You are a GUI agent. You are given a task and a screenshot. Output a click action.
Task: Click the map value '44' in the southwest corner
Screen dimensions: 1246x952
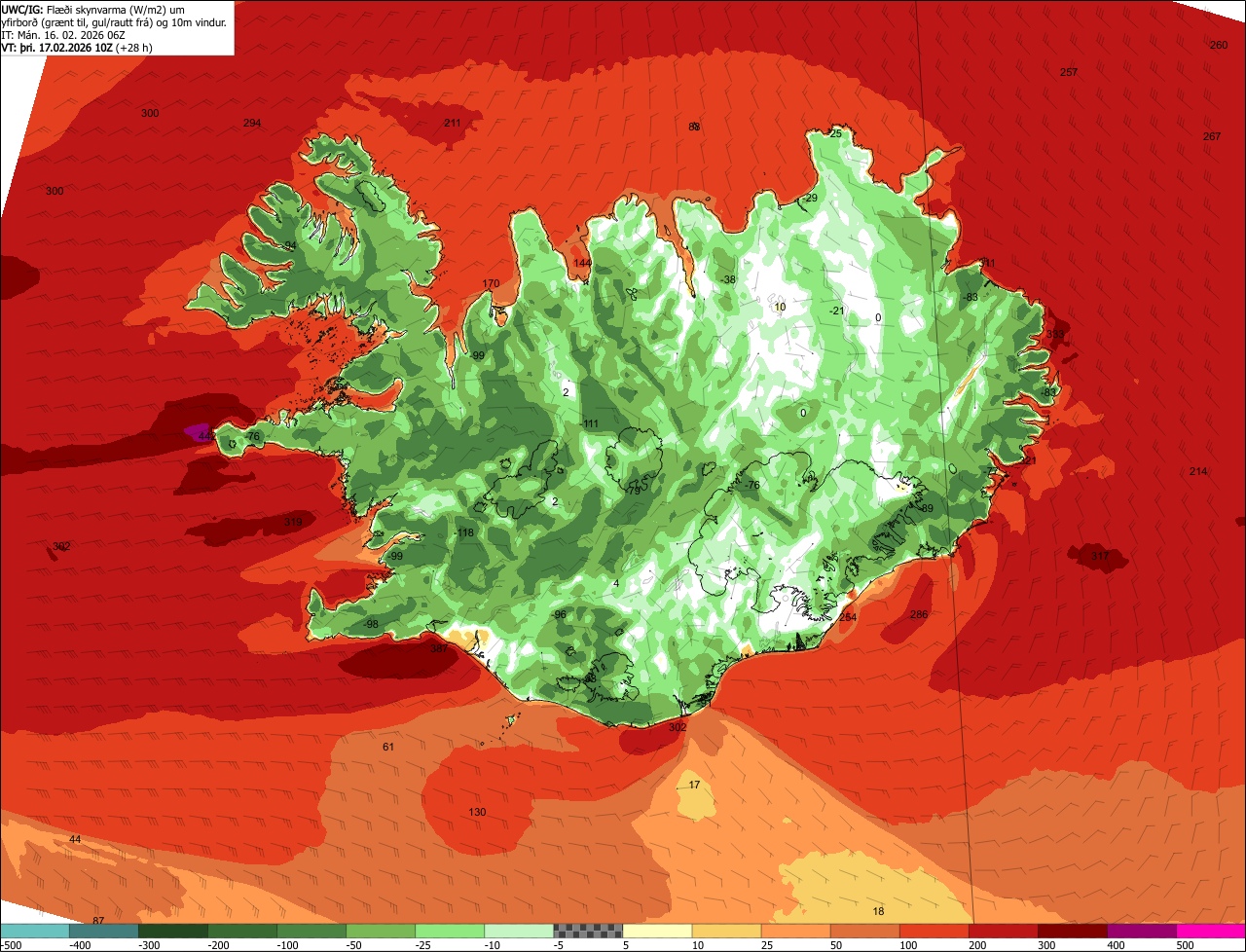(75, 839)
